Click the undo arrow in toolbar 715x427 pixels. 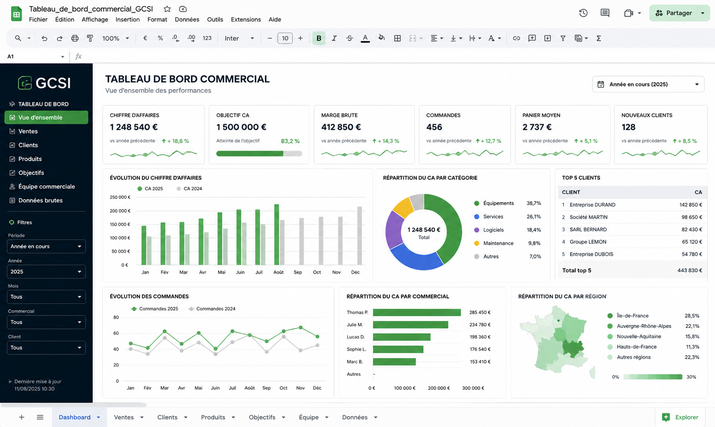click(44, 38)
